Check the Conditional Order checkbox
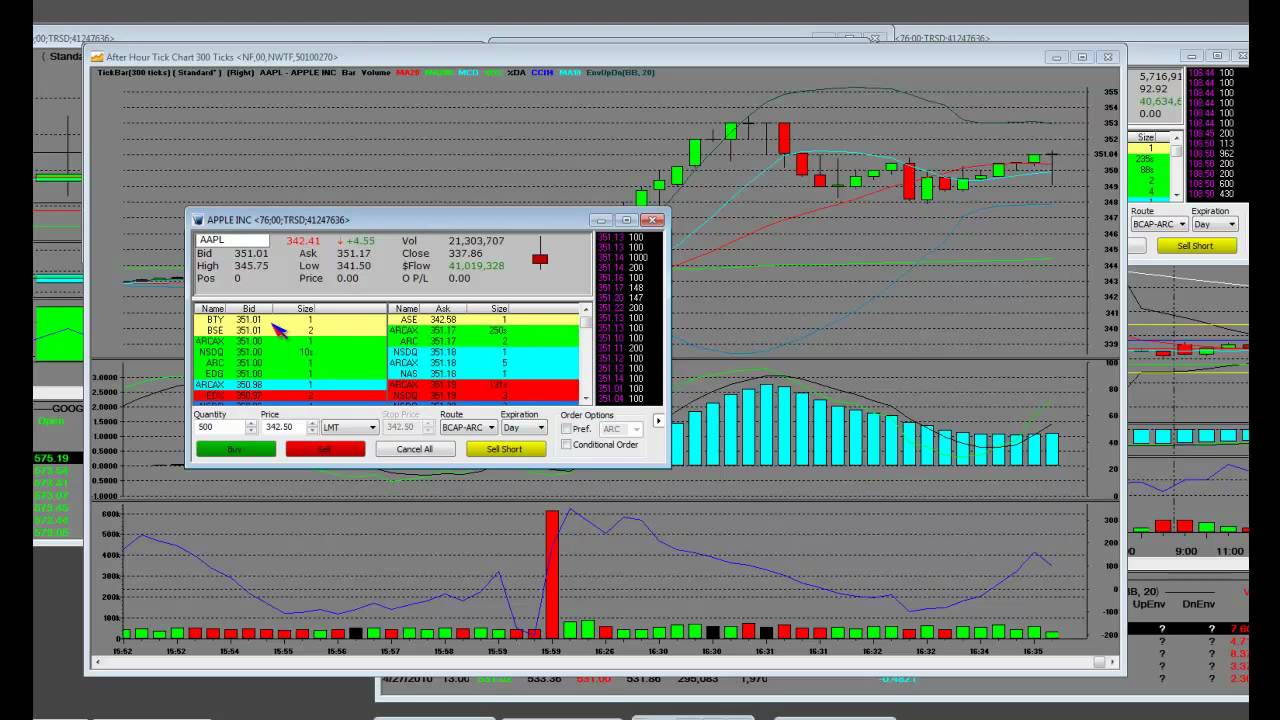 tap(567, 445)
